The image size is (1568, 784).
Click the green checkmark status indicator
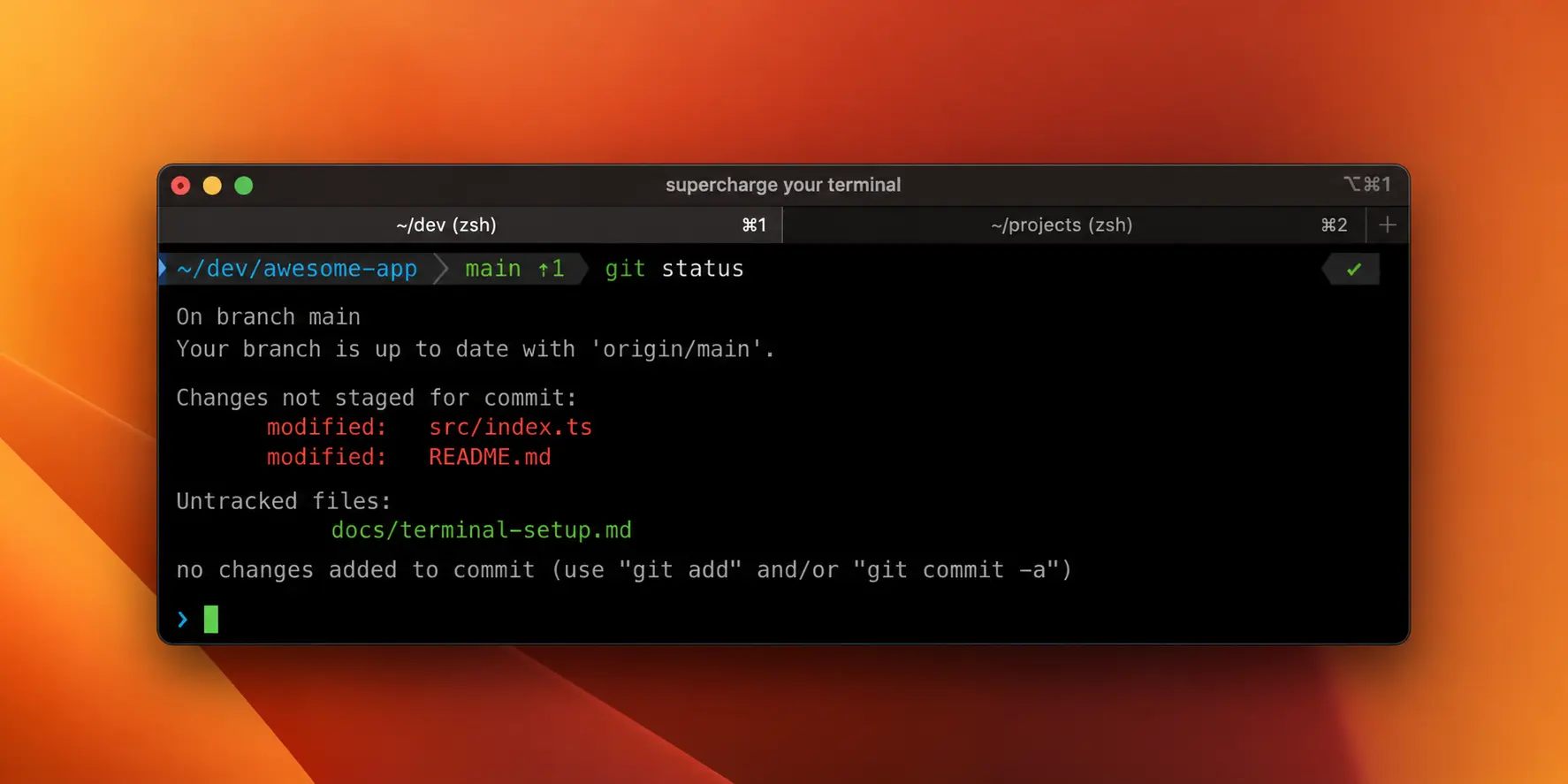tap(1353, 270)
